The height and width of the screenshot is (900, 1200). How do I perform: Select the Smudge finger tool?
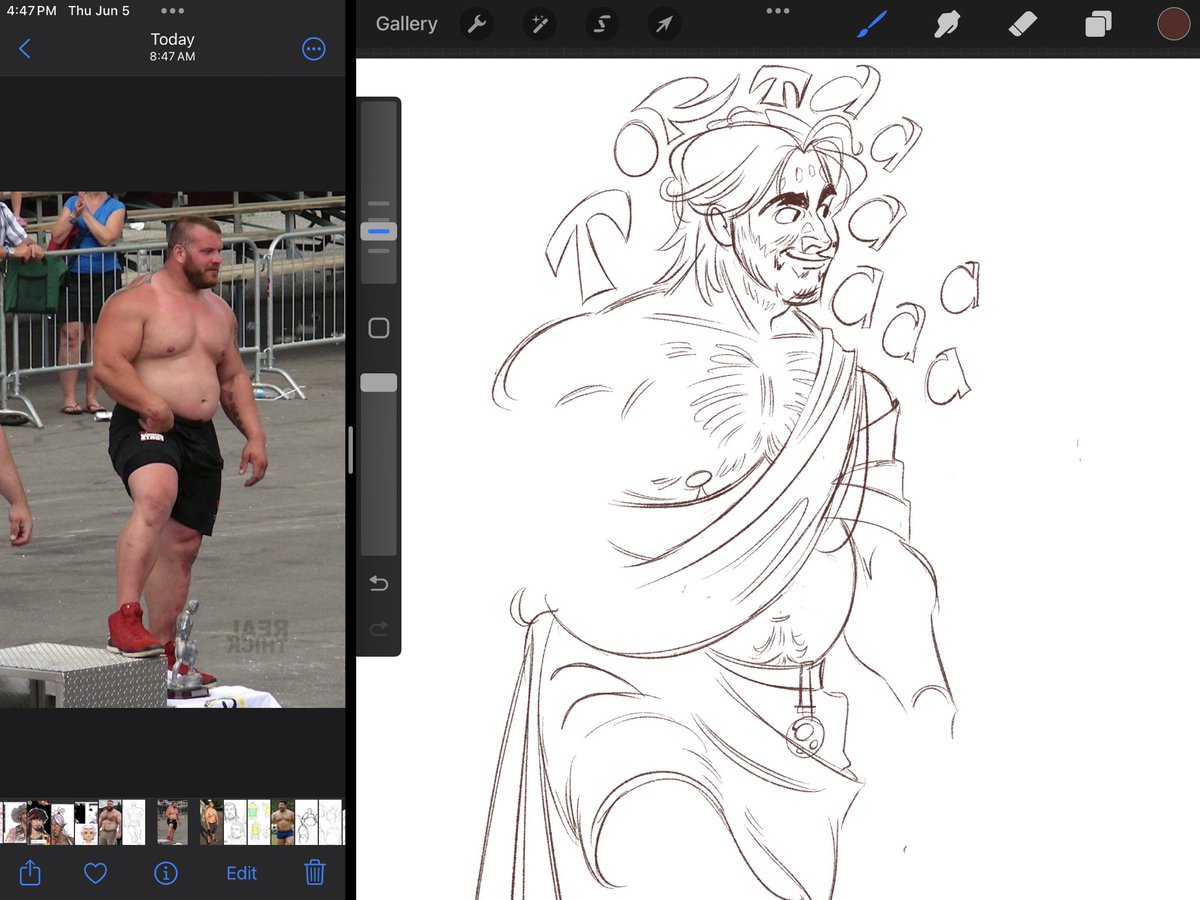946,24
